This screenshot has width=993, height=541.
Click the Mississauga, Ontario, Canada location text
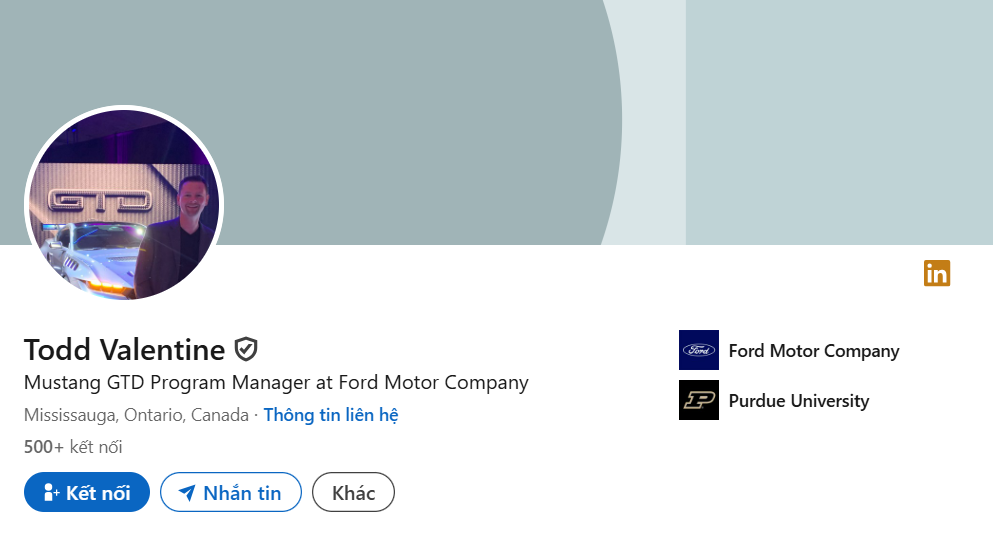coord(136,415)
